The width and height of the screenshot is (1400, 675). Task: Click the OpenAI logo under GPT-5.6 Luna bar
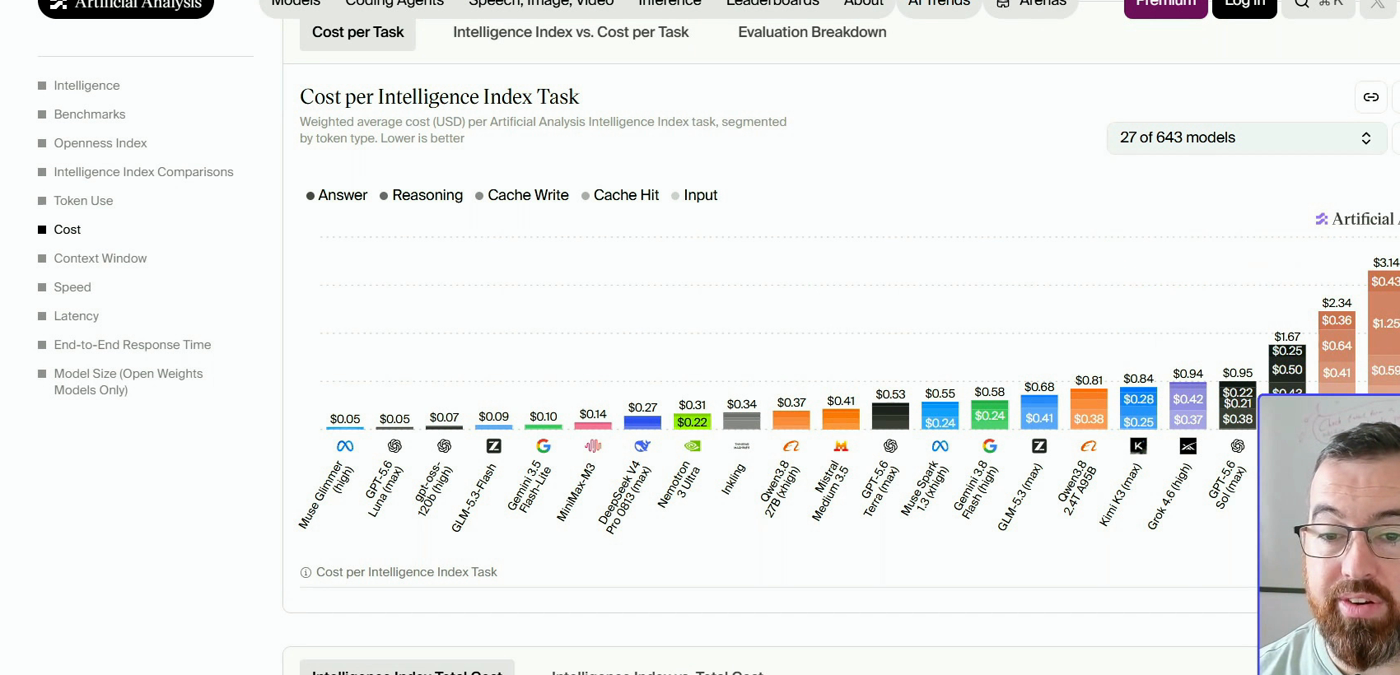pos(395,446)
